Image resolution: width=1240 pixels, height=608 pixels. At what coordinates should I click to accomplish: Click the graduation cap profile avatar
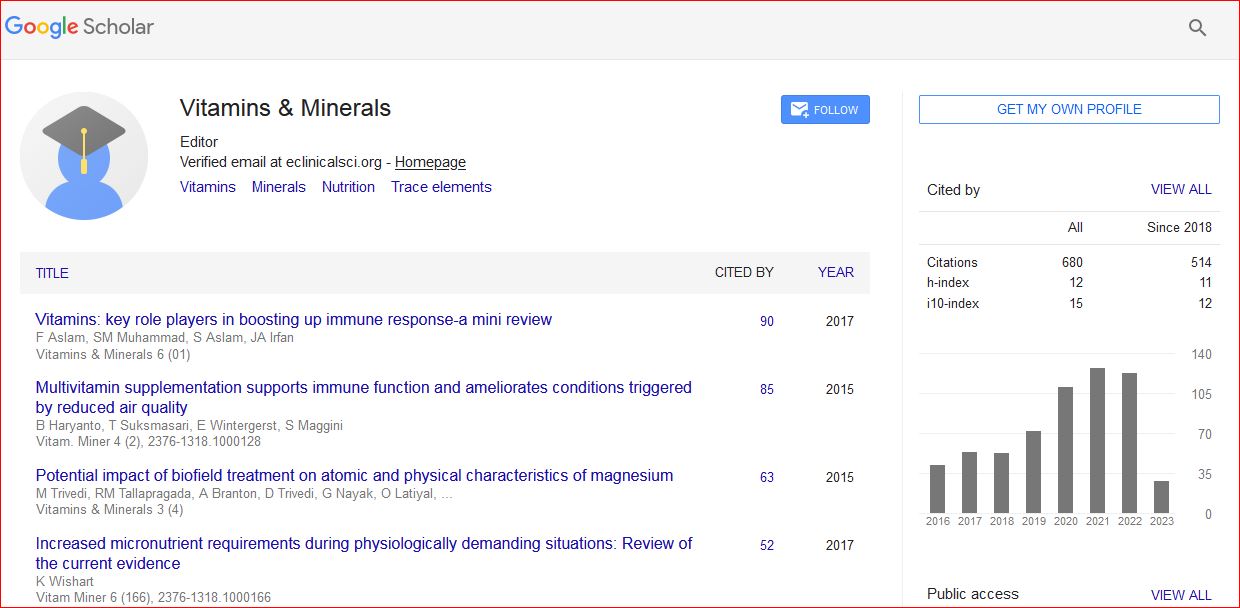click(x=84, y=156)
